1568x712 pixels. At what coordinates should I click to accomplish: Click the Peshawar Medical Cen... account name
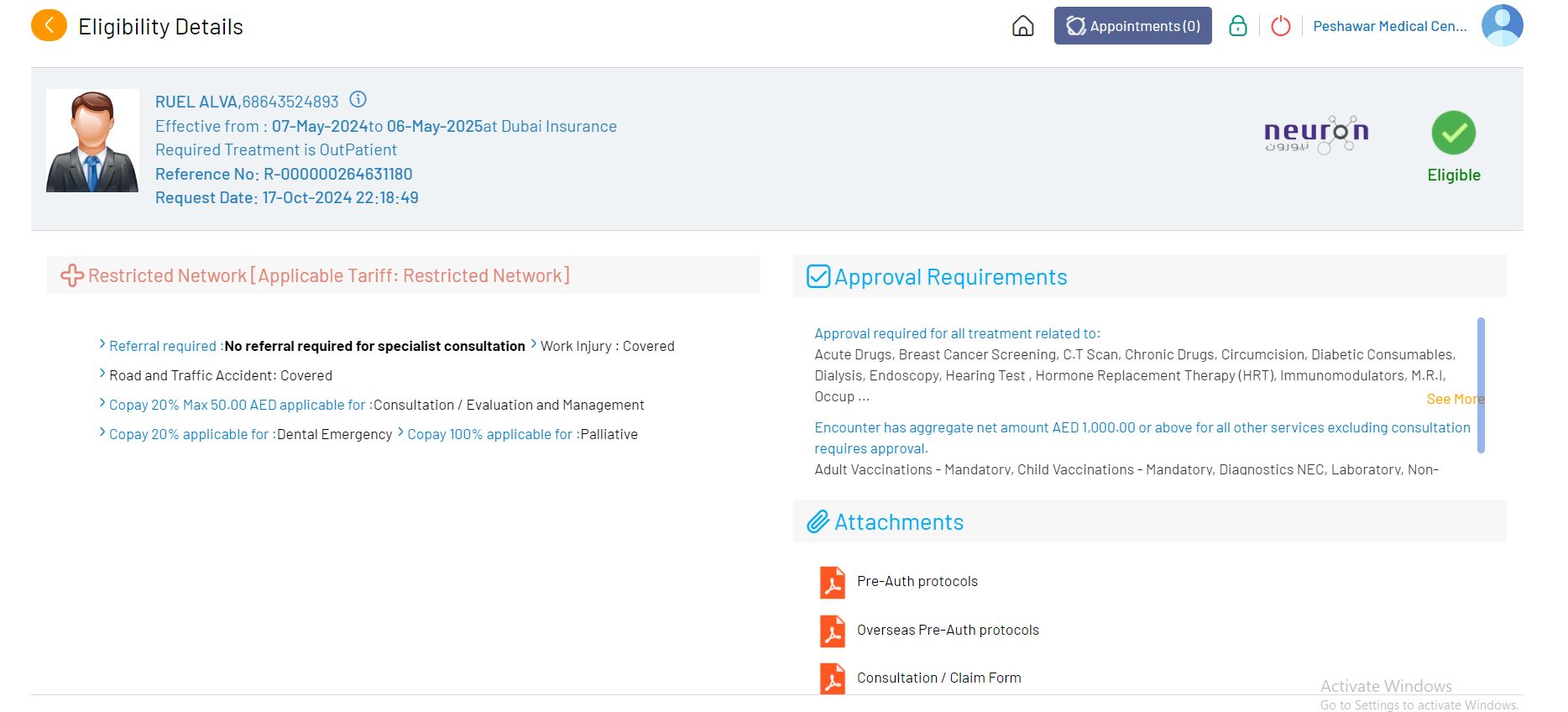1389,26
